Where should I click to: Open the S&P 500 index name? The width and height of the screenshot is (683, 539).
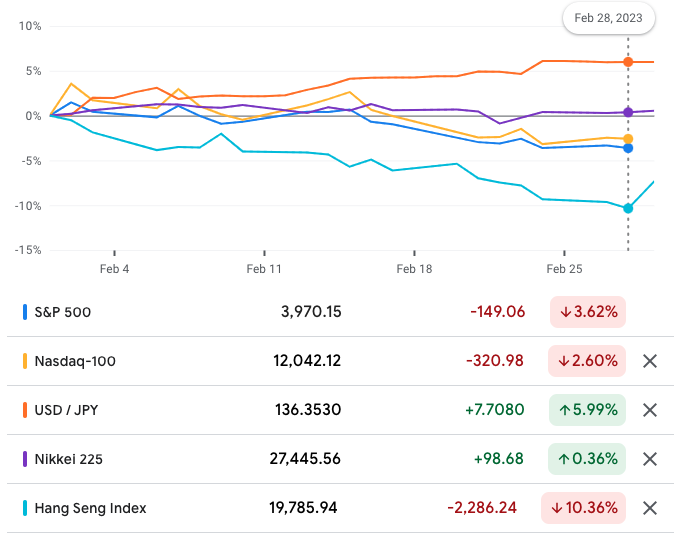[x=62, y=312]
